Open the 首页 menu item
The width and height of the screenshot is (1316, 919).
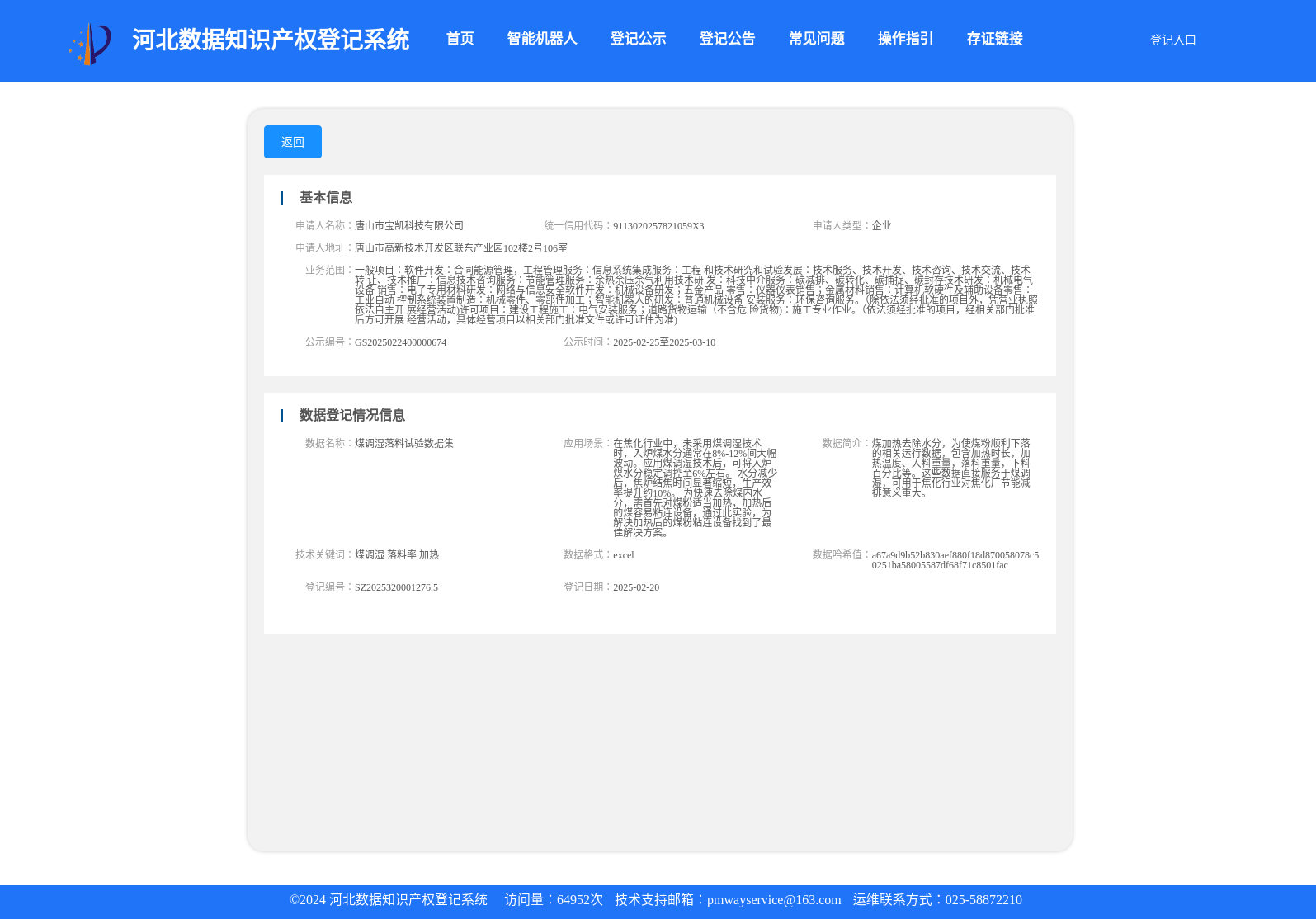460,39
